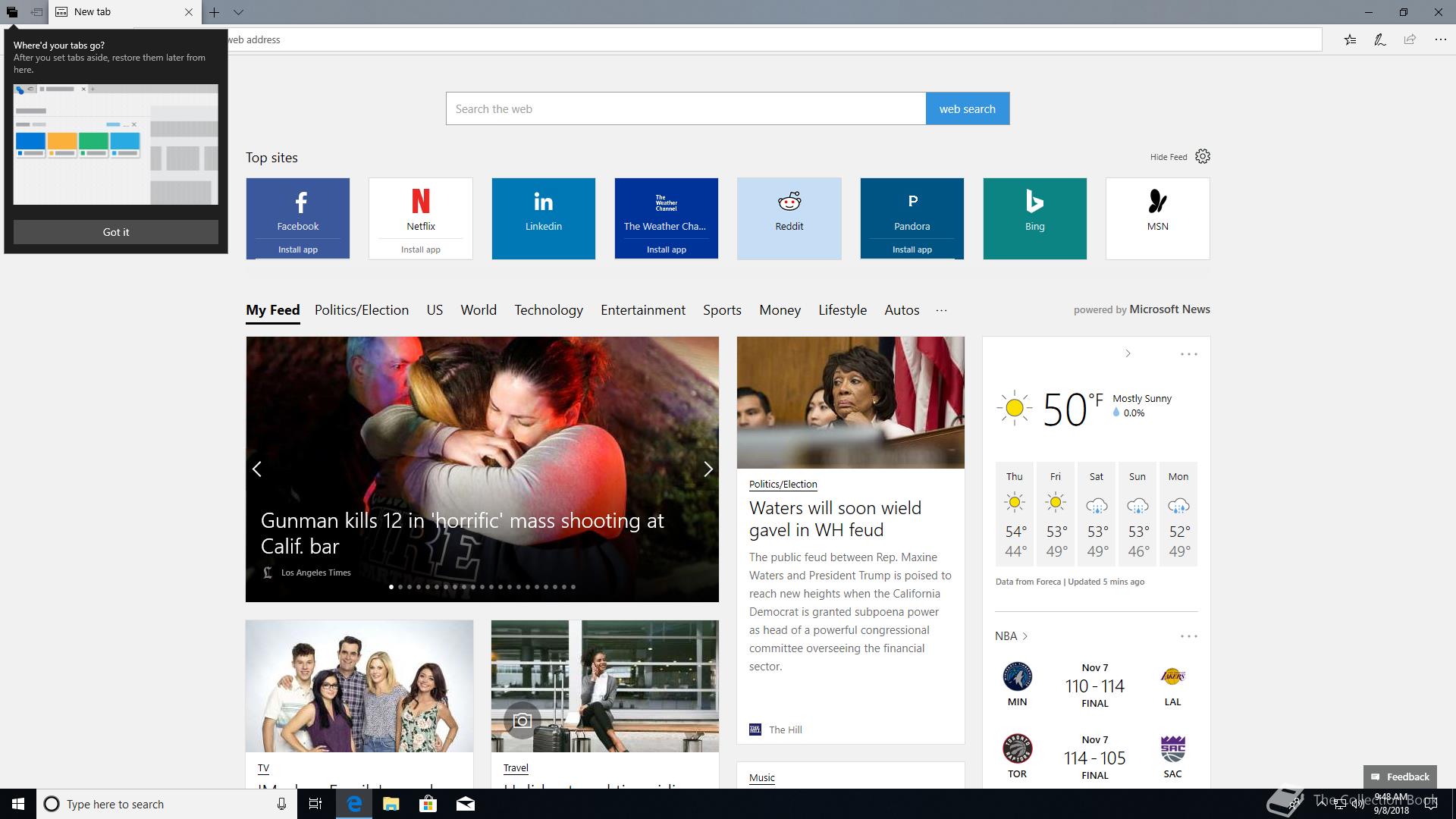Open the MIN vs LAL game score
This screenshot has height=819, width=1456.
click(x=1094, y=685)
